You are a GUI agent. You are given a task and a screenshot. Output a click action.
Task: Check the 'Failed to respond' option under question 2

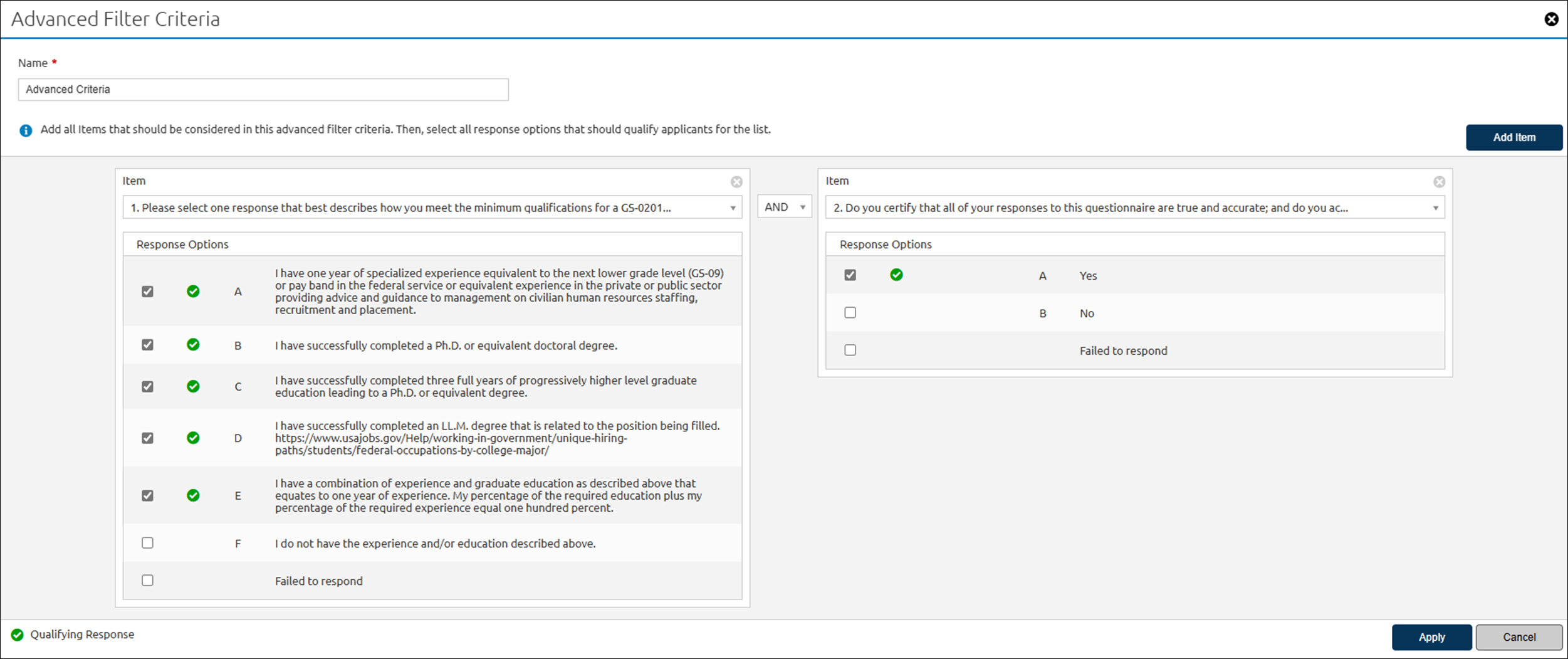850,350
